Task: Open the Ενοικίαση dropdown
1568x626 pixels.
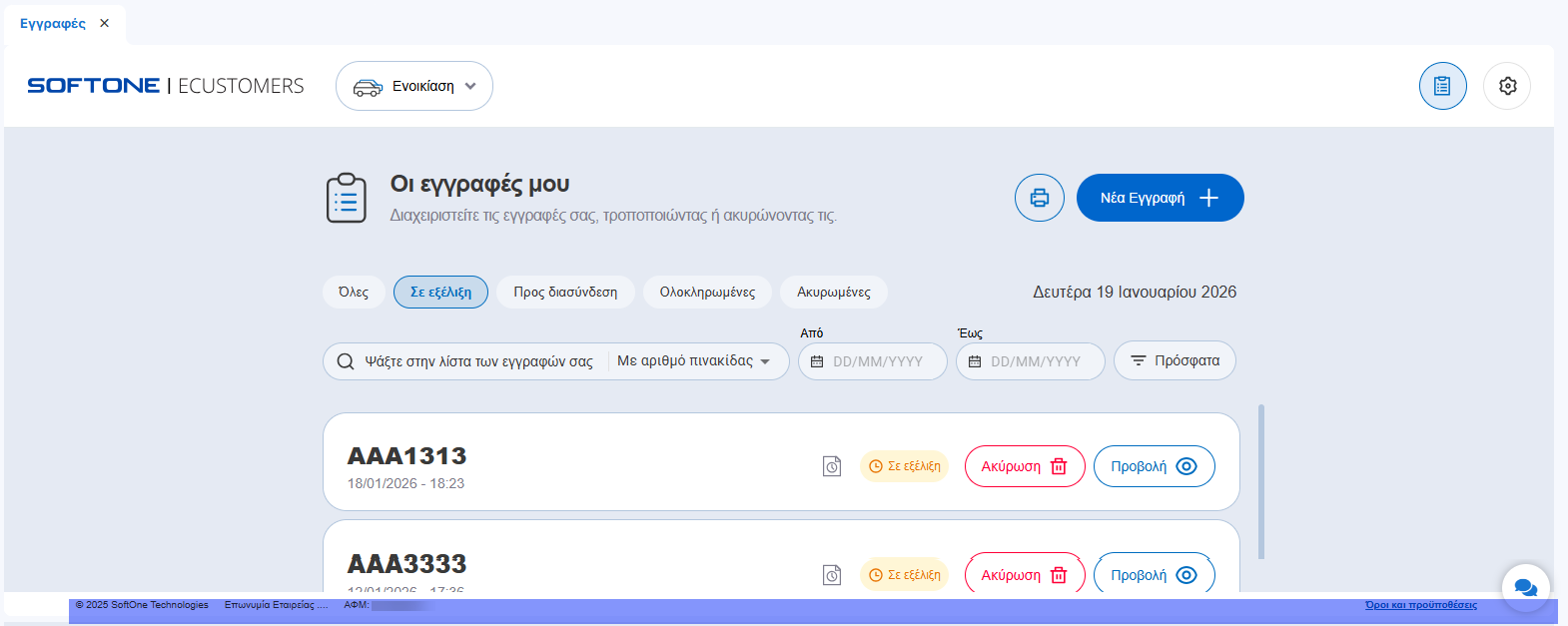Action: coord(414,86)
